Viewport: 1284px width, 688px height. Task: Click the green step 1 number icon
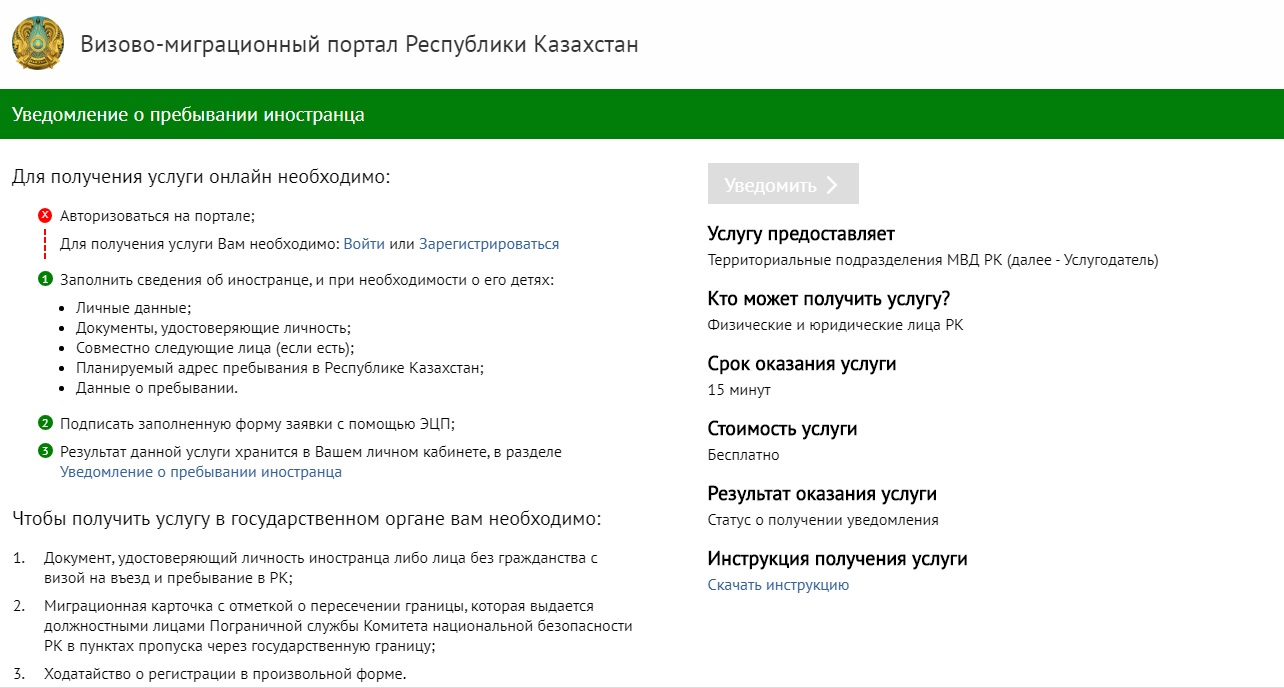point(45,279)
